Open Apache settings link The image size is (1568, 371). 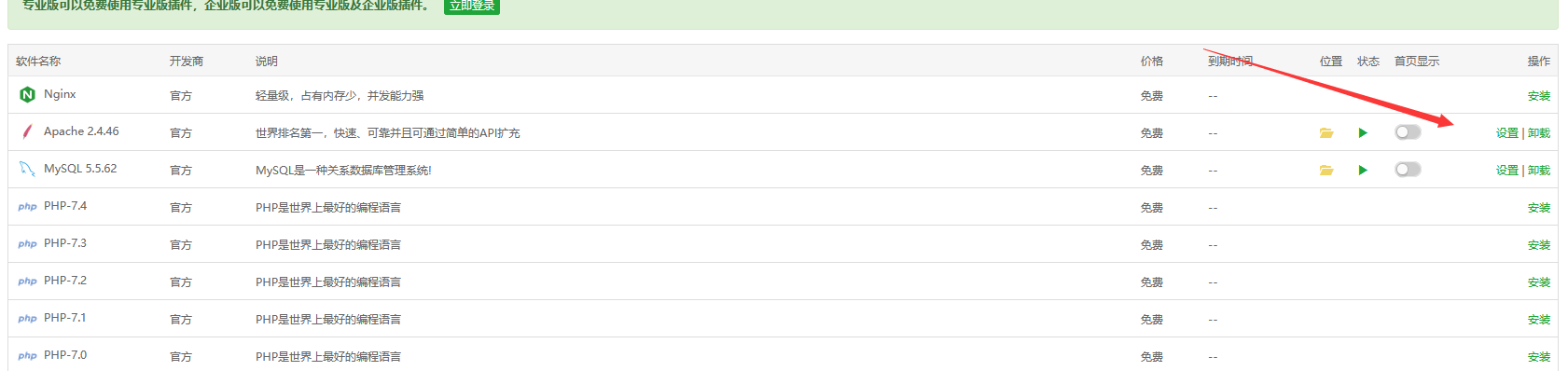click(x=1507, y=133)
